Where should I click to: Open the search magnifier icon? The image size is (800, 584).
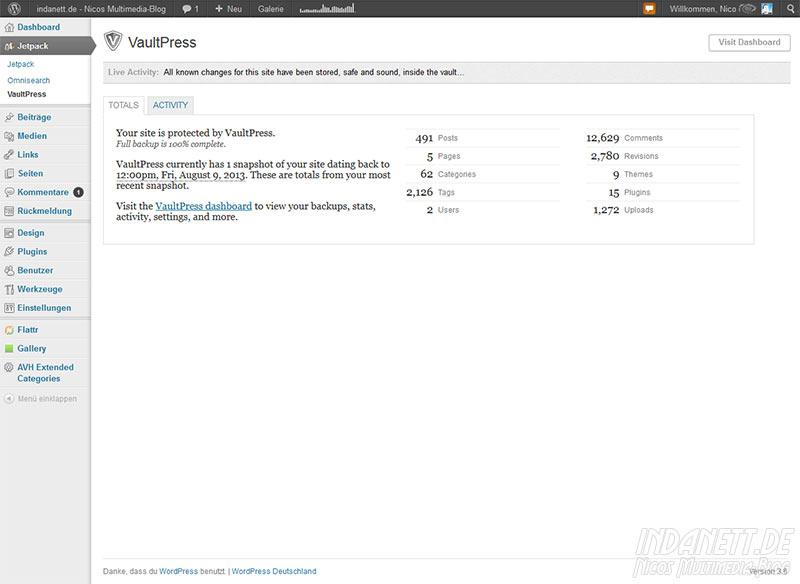coord(790,9)
